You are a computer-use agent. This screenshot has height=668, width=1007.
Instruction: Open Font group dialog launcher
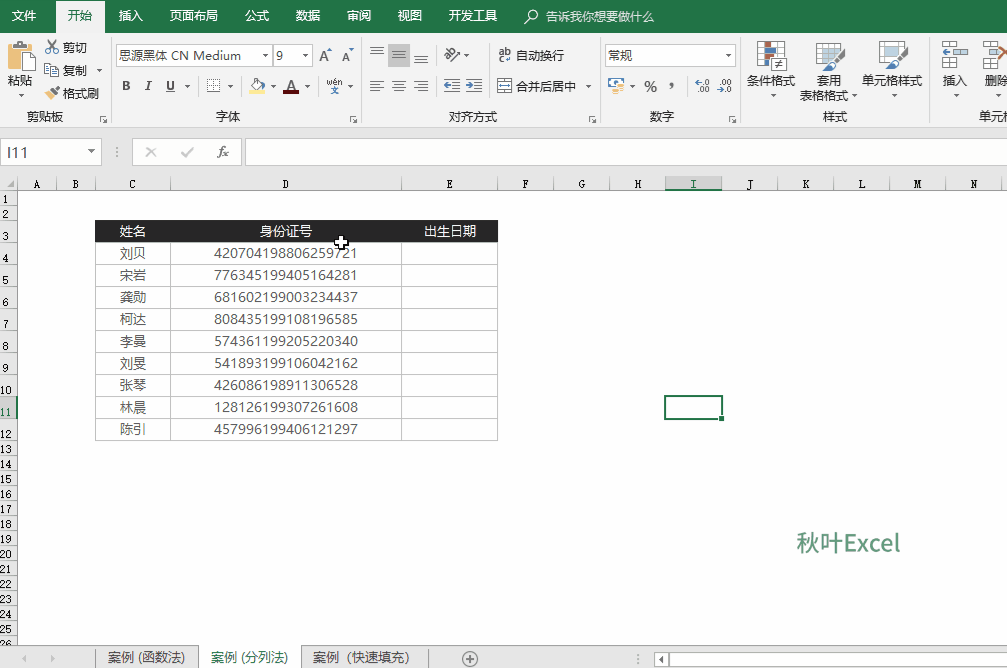click(353, 119)
